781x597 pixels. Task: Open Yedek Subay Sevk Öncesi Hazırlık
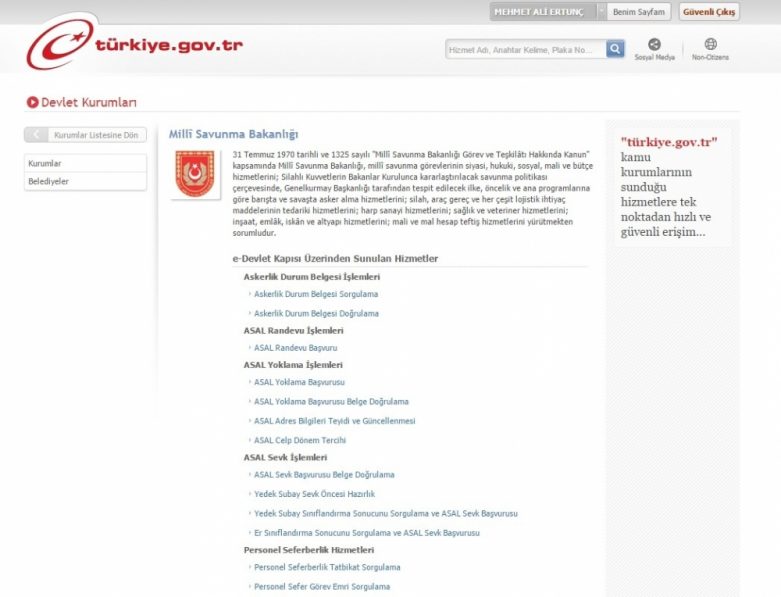tap(314, 494)
